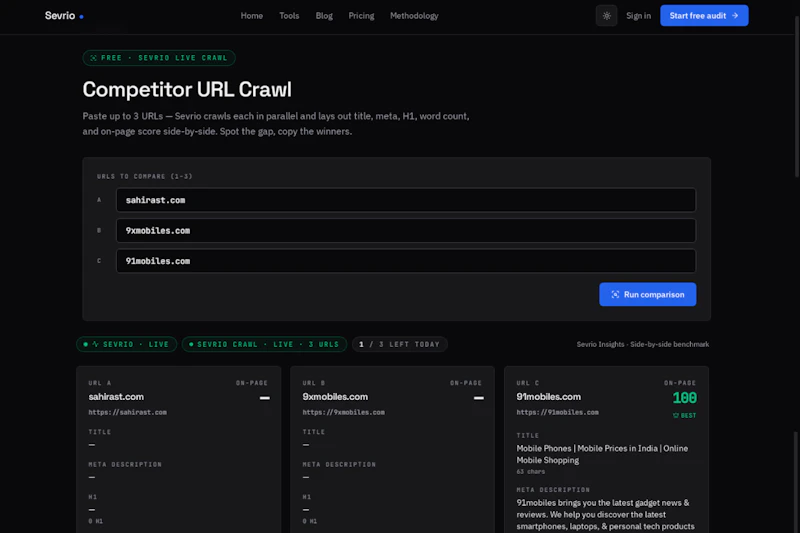Click the https://9xmobiles.com URL text
The height and width of the screenshot is (533, 800).
[343, 412]
